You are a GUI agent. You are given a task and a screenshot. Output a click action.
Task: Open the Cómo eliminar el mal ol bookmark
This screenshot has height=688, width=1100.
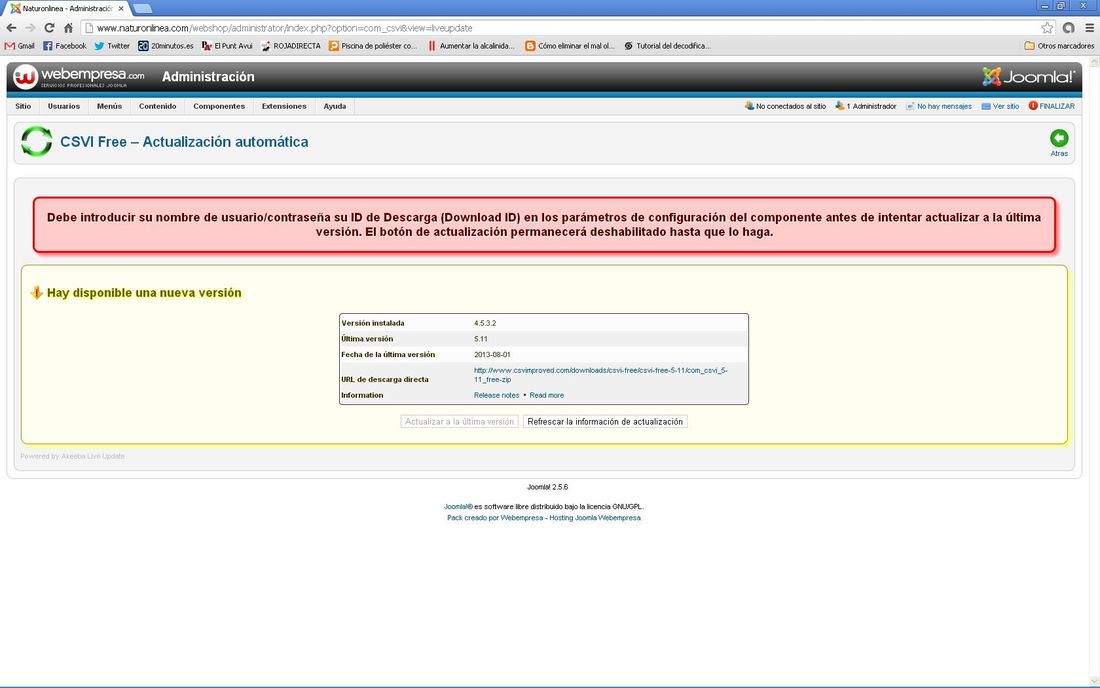[x=570, y=46]
